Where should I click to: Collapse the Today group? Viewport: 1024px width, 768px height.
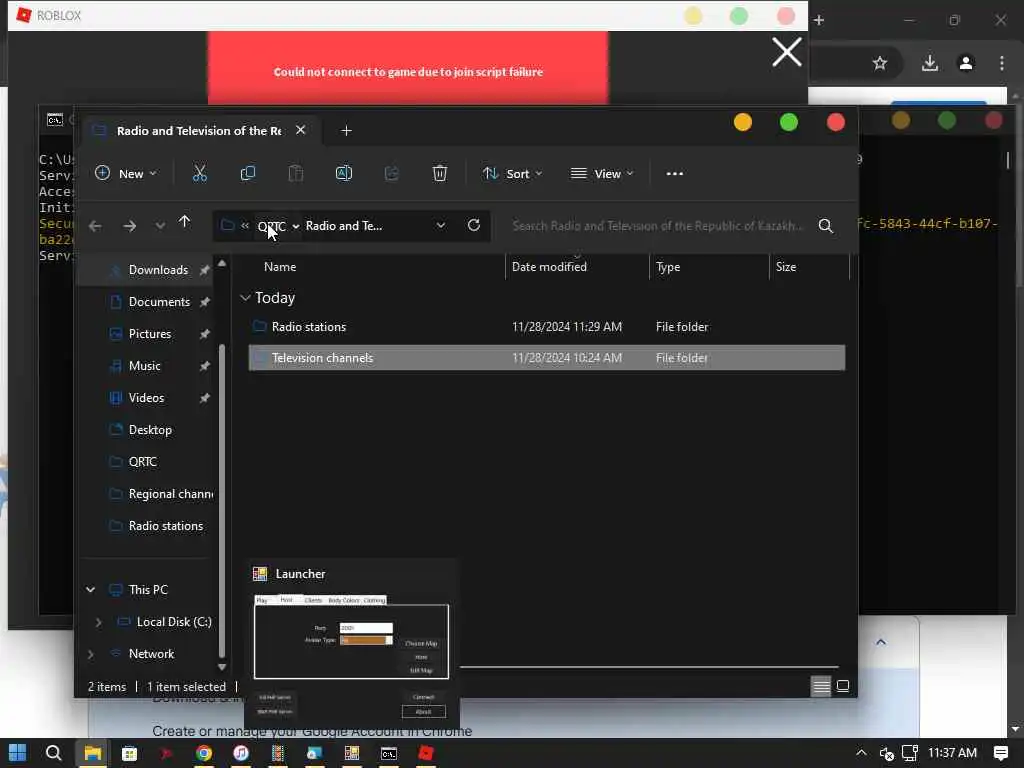point(246,298)
